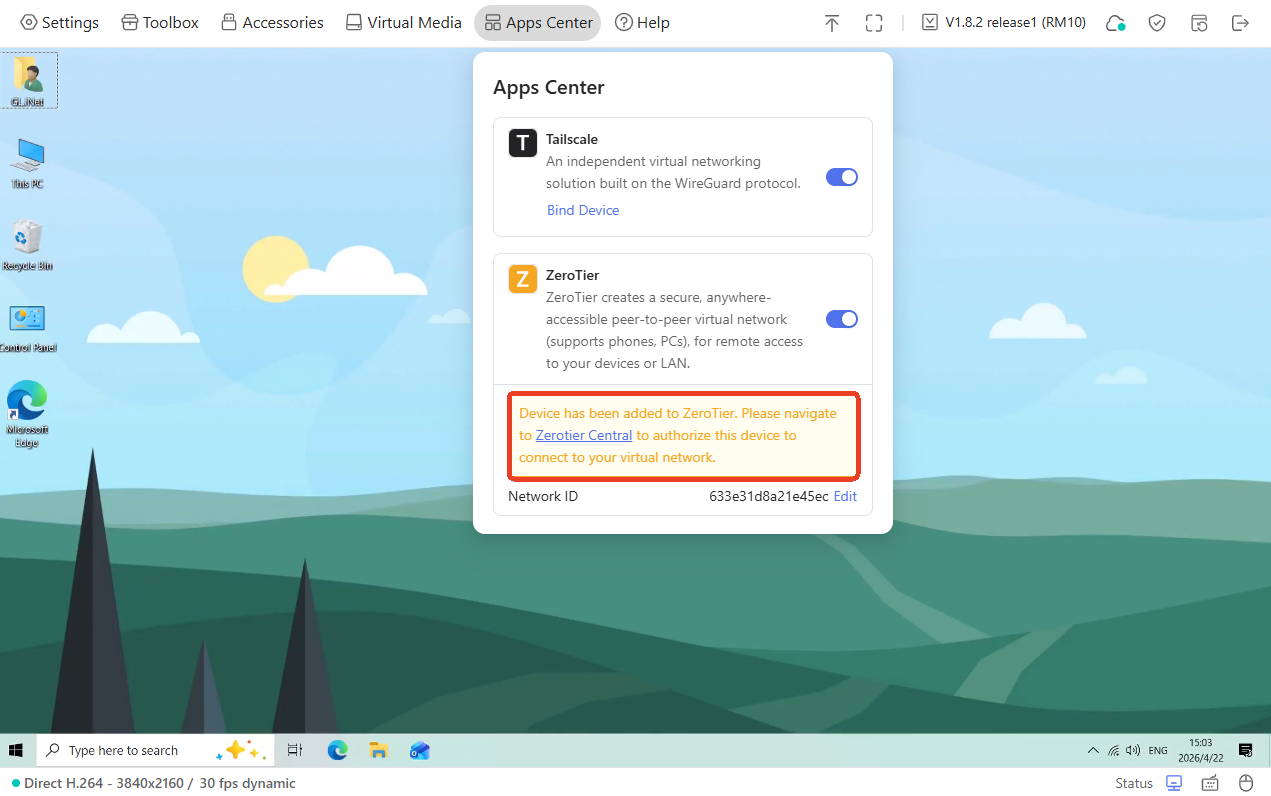The image size is (1271, 796).
Task: Open Microsoft Edge from the taskbar
Action: coord(338,750)
